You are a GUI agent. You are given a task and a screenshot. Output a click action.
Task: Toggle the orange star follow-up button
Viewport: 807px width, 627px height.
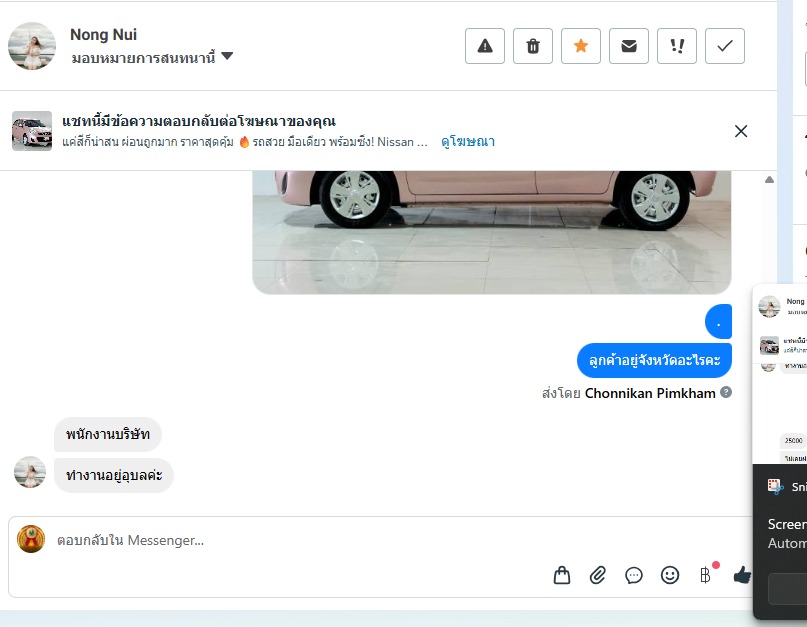tap(581, 46)
